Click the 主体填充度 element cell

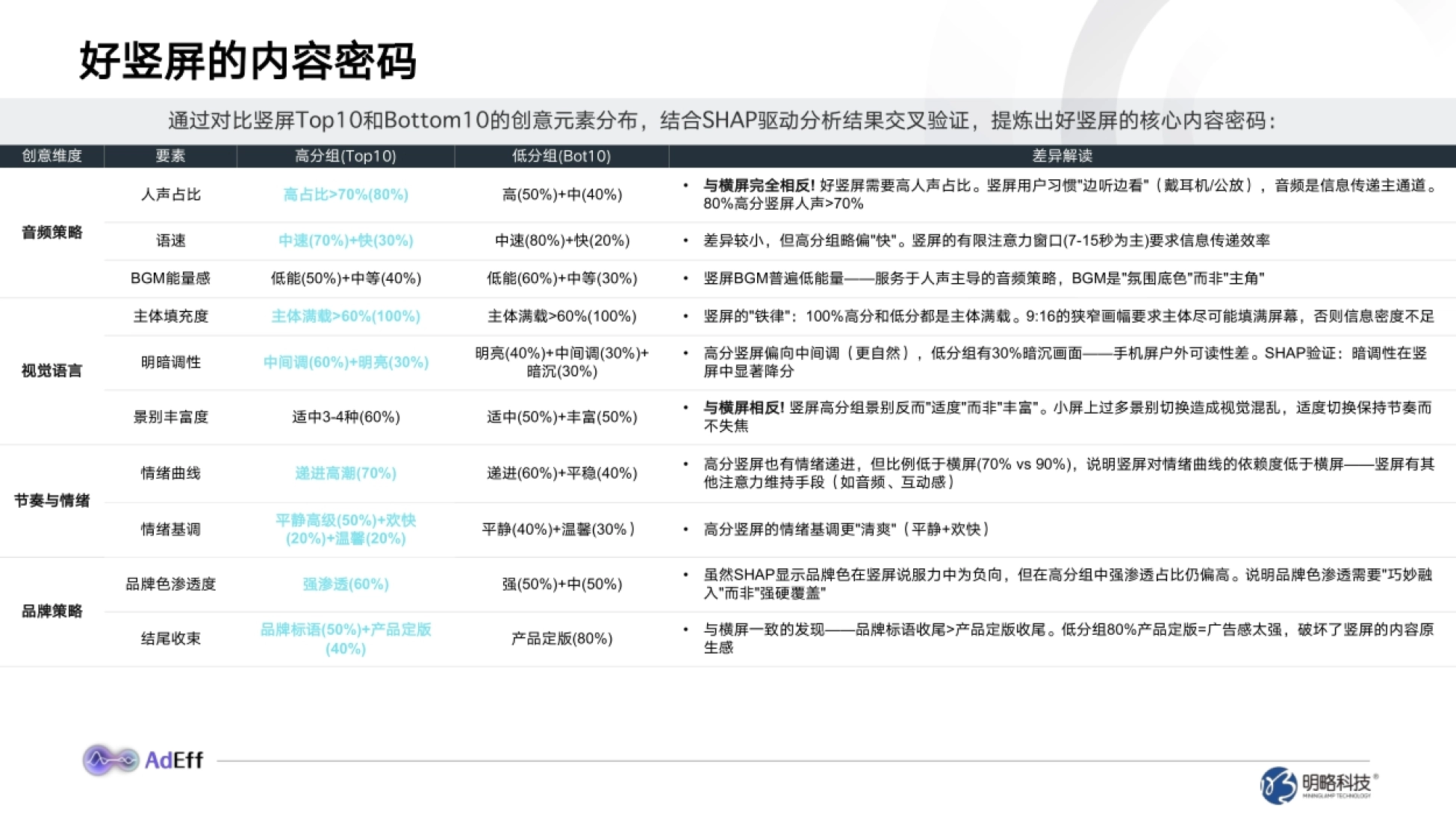coord(170,316)
